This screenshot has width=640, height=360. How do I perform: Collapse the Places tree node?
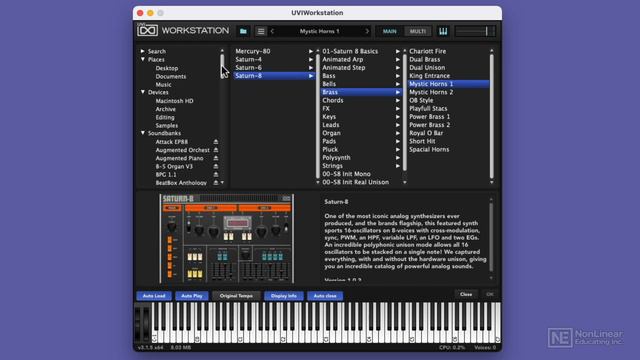[x=143, y=60]
